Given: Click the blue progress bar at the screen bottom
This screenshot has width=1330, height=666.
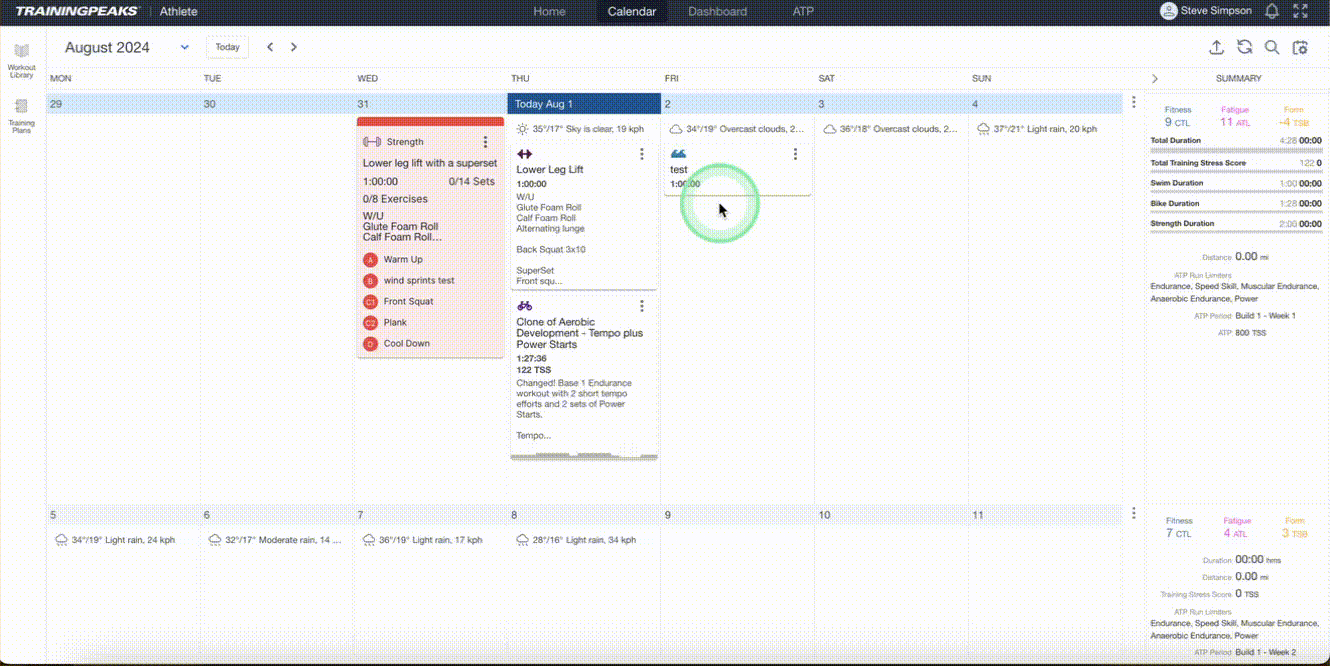Looking at the screenshot, I should (665, 662).
